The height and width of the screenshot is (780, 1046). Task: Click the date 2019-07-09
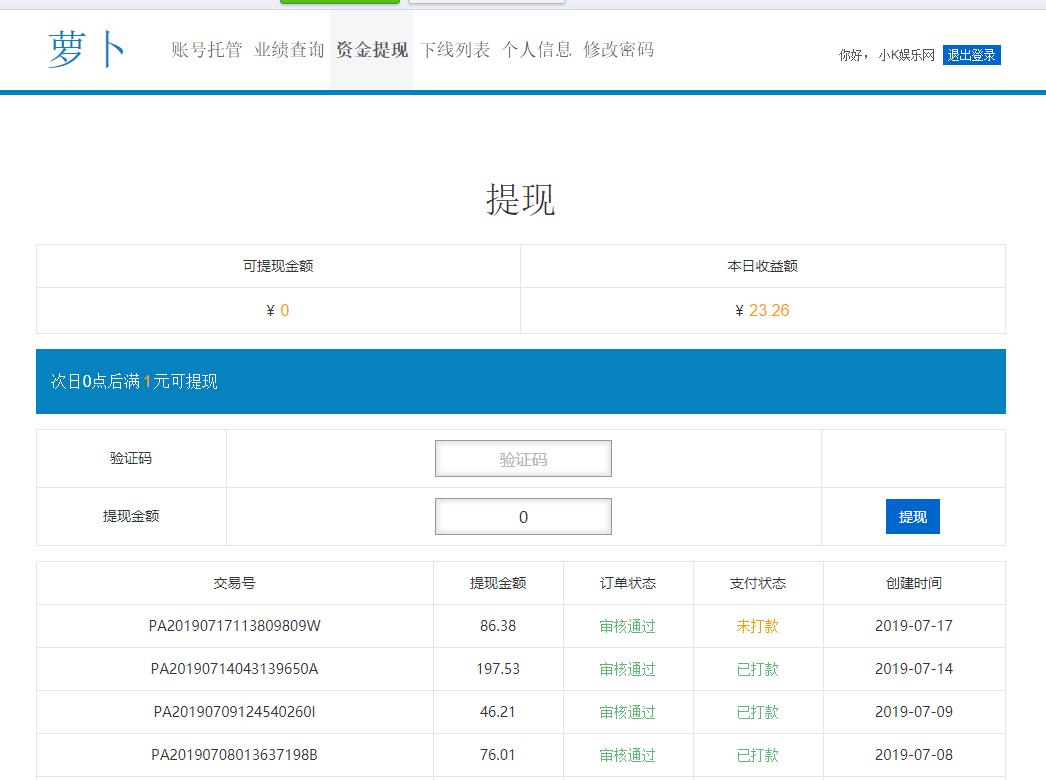pos(914,712)
